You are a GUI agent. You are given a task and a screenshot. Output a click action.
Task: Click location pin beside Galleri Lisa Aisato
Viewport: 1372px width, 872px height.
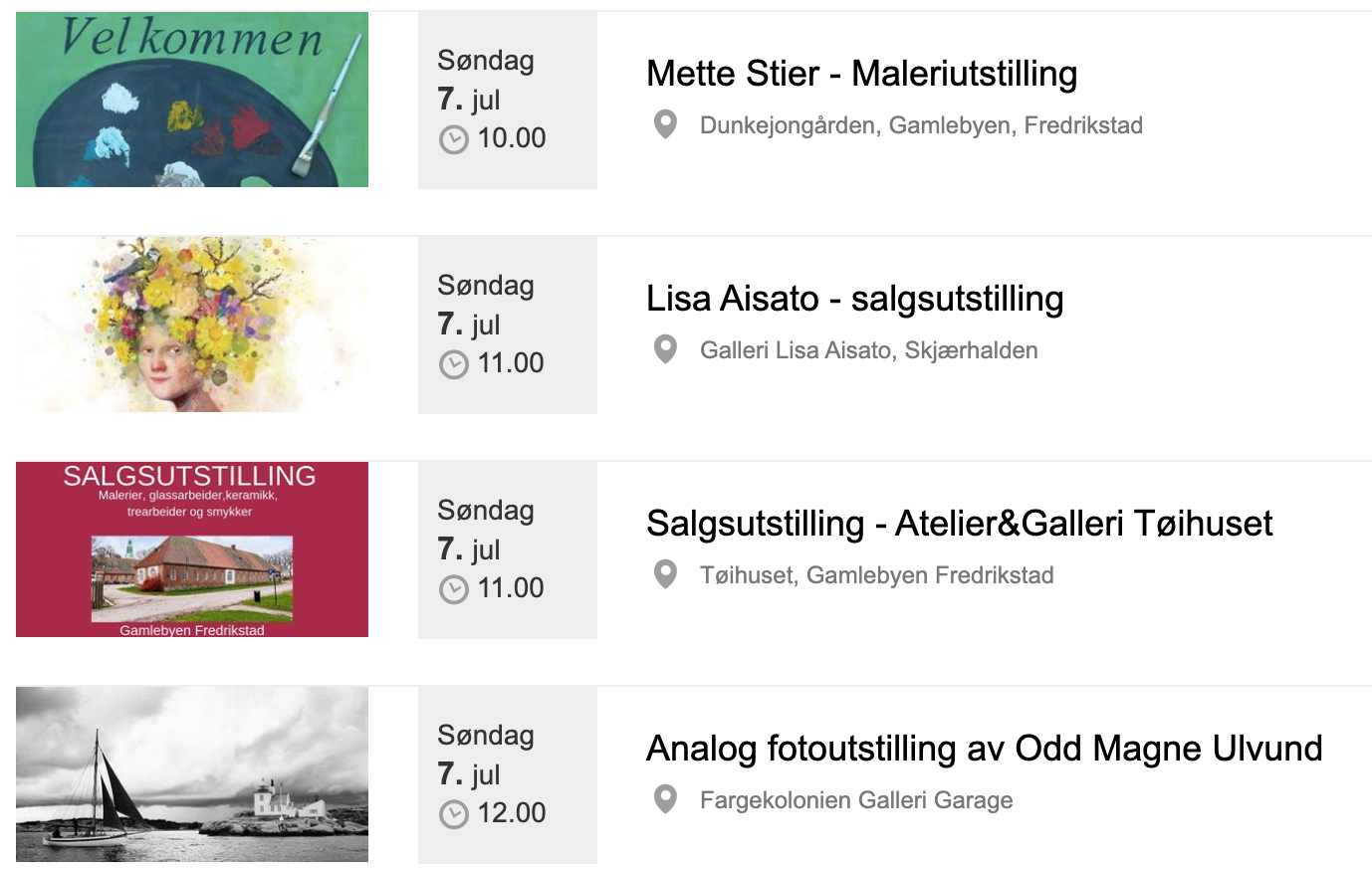[x=665, y=349]
